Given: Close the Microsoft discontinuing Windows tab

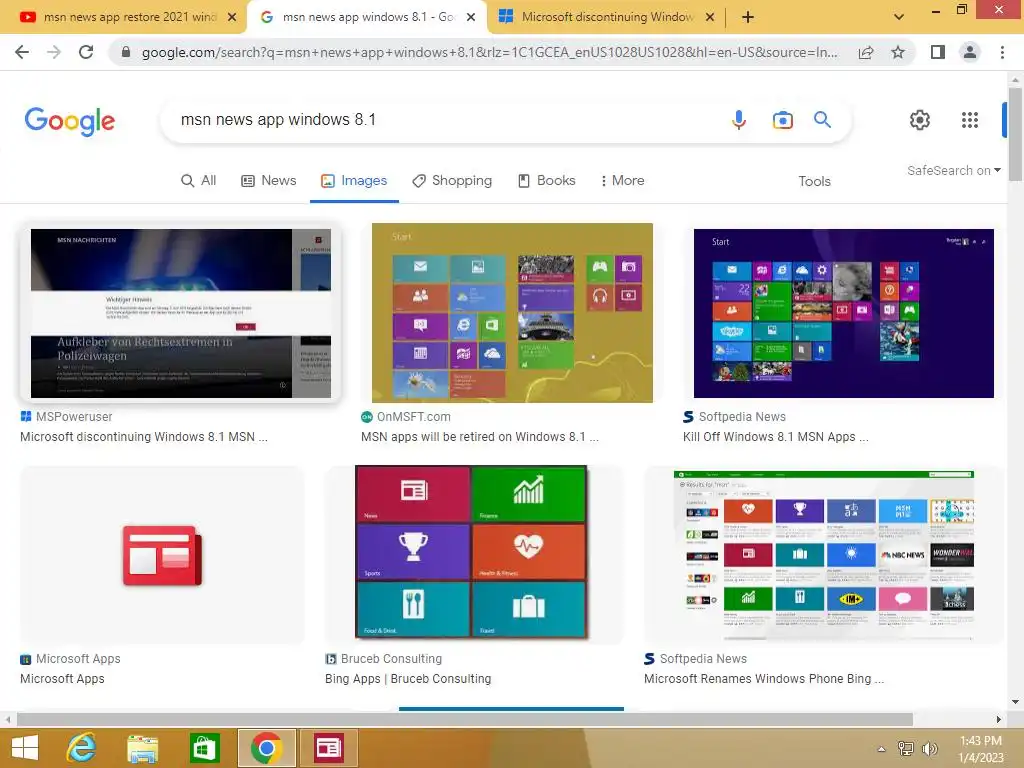Looking at the screenshot, I should [710, 17].
